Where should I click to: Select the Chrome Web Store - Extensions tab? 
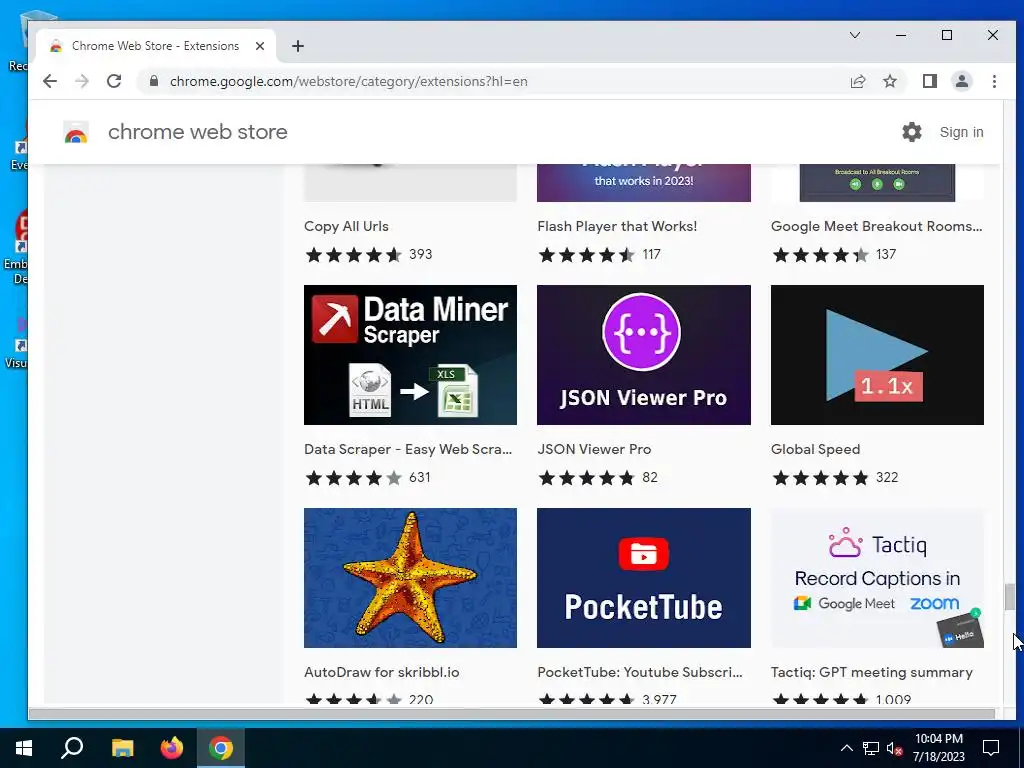(155, 46)
